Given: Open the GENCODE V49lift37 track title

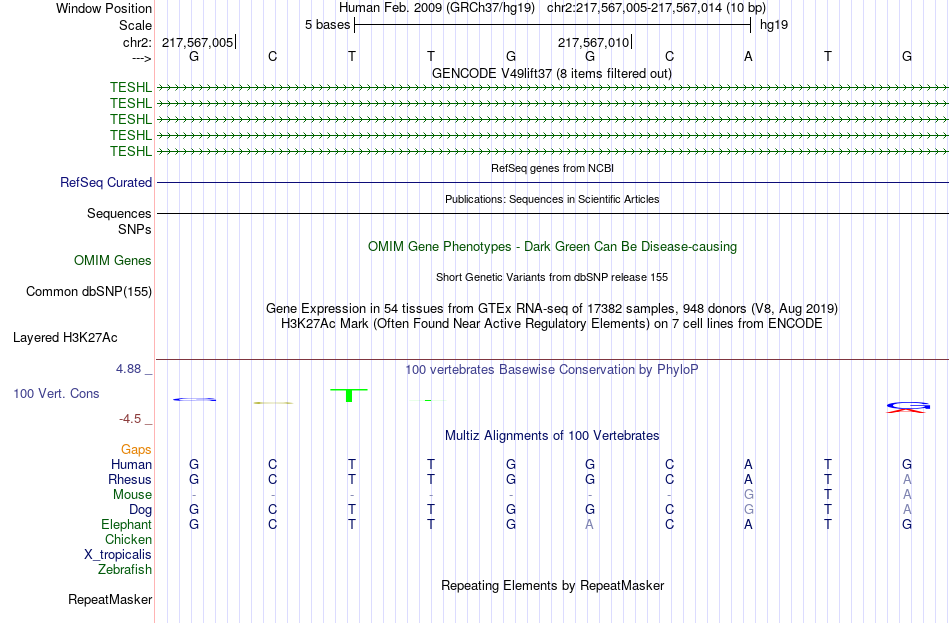Looking at the screenshot, I should 551,73.
